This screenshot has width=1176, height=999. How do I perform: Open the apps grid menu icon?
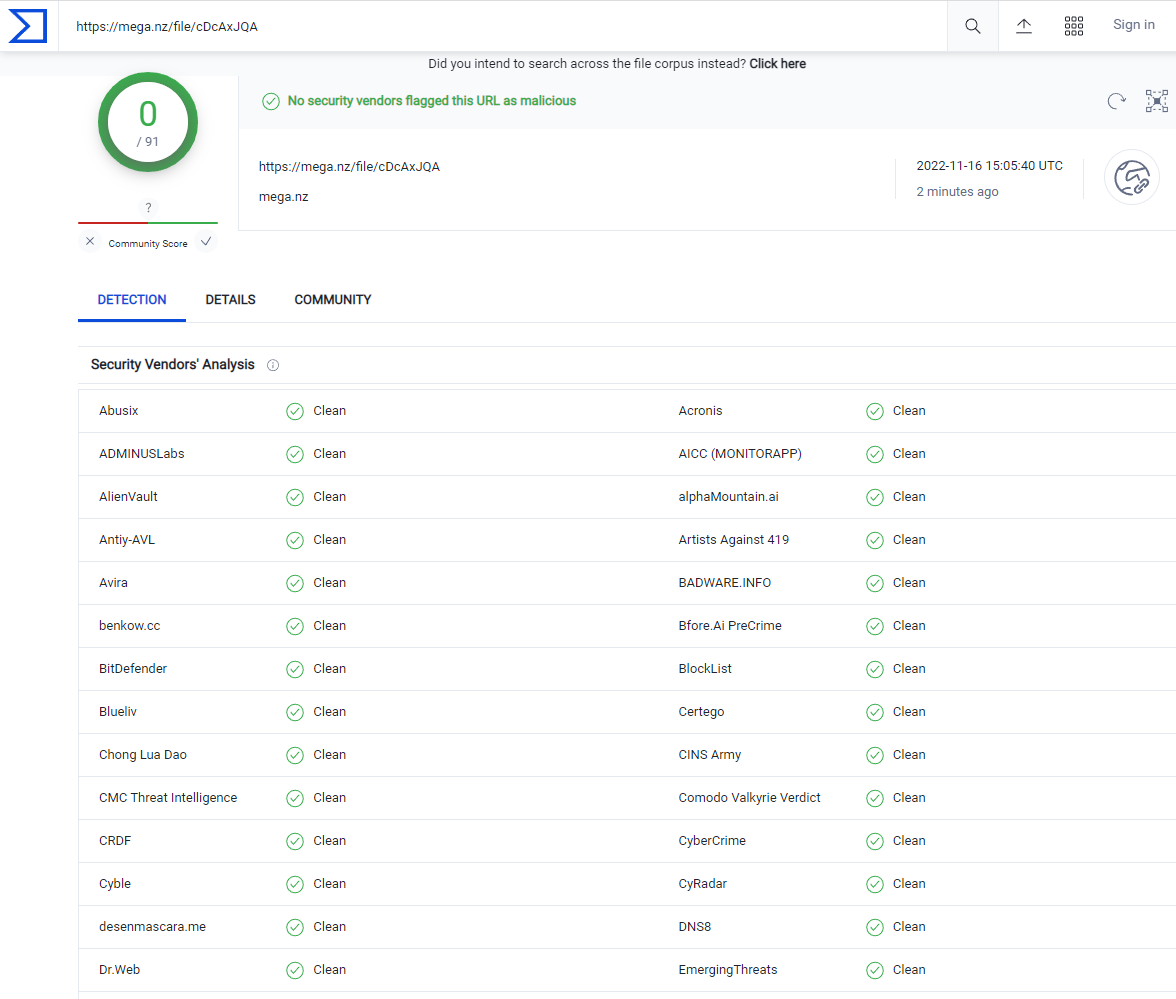click(x=1074, y=26)
